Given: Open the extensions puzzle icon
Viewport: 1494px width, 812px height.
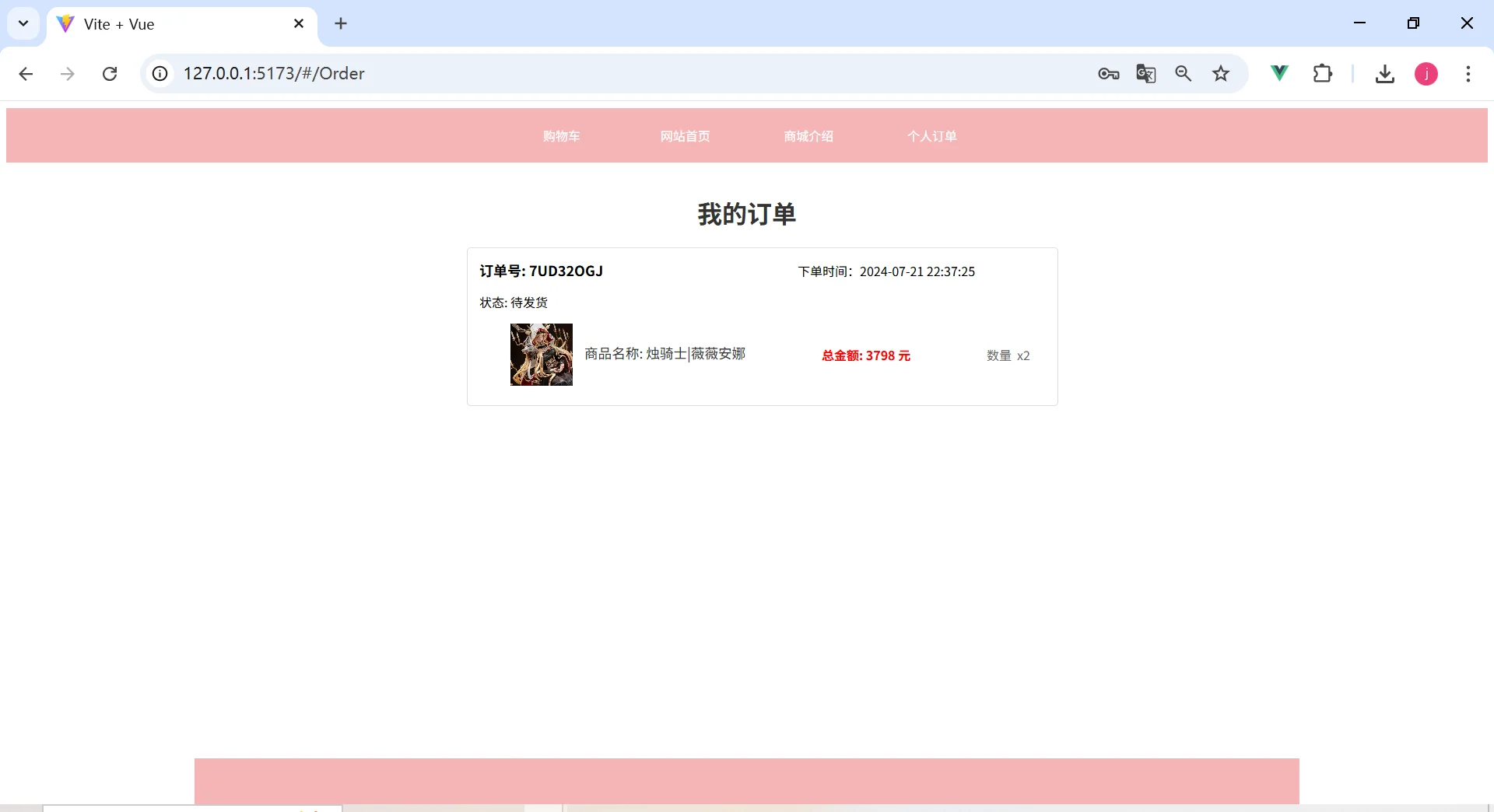Looking at the screenshot, I should coord(1323,74).
